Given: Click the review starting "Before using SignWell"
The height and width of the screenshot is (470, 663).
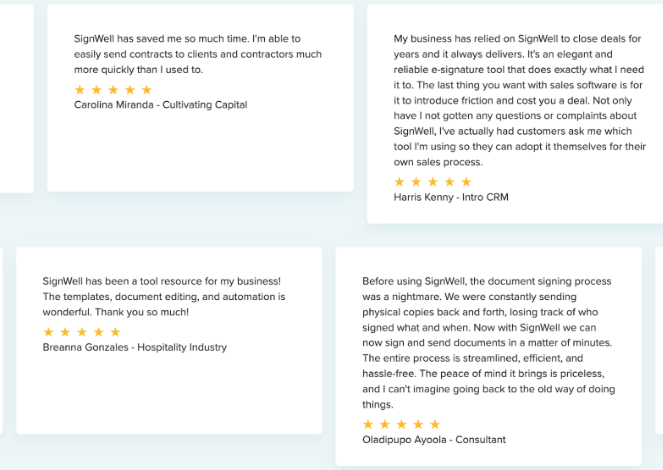Looking at the screenshot, I should point(488,342).
